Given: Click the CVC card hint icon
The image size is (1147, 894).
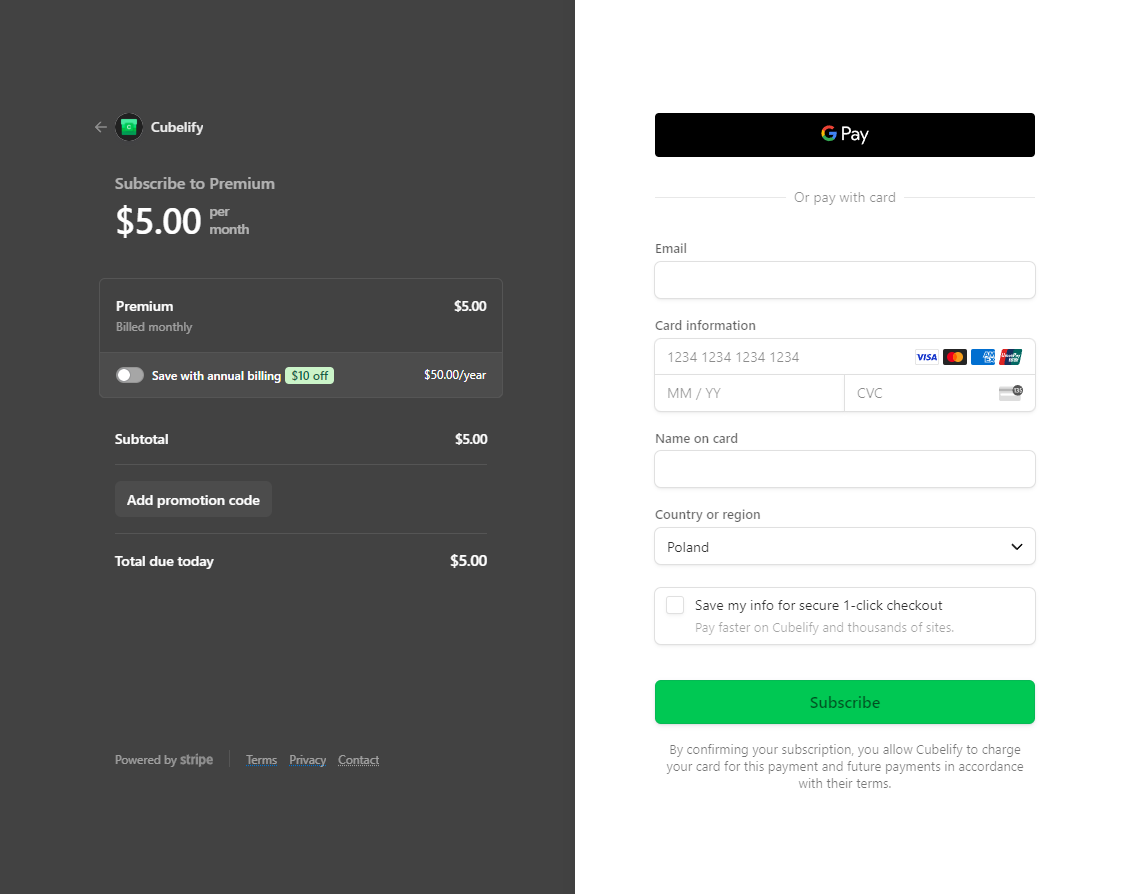Looking at the screenshot, I should coord(1010,393).
